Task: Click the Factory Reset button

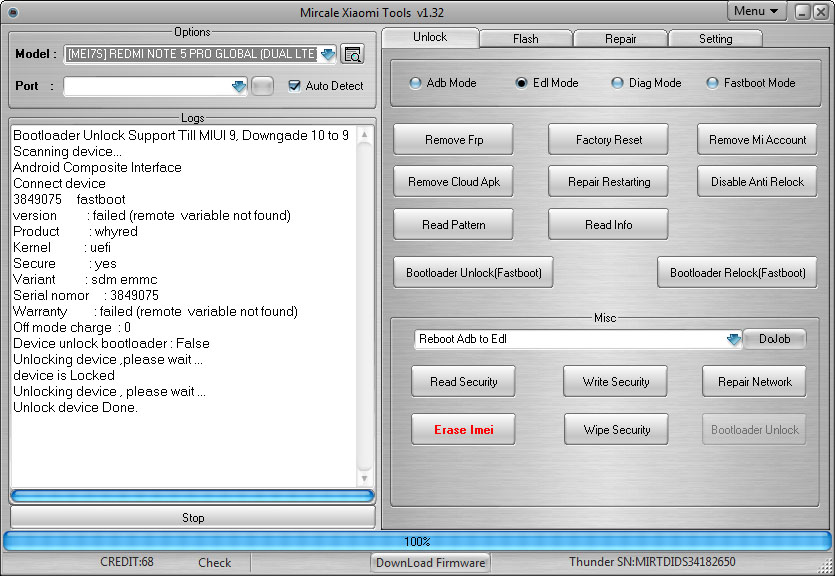Action: [608, 139]
